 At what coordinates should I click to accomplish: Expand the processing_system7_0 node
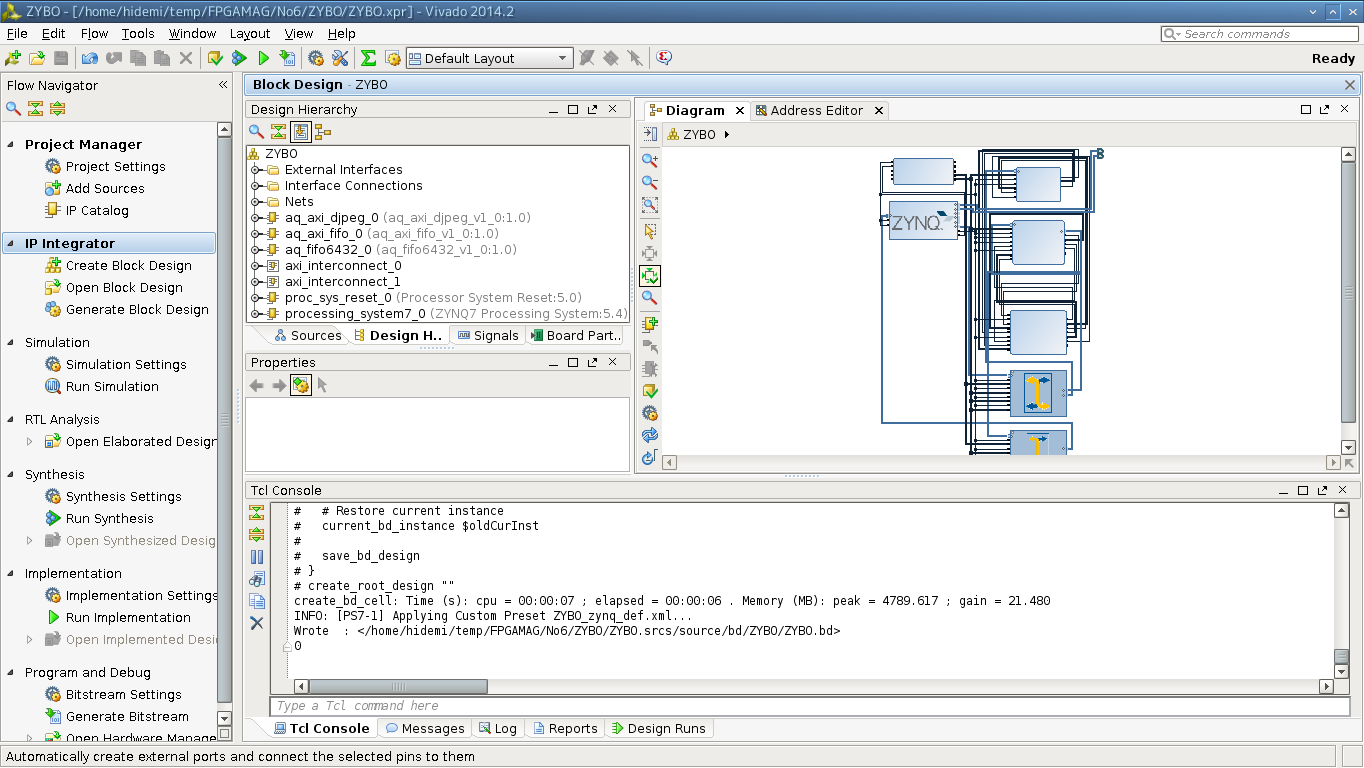tap(256, 314)
